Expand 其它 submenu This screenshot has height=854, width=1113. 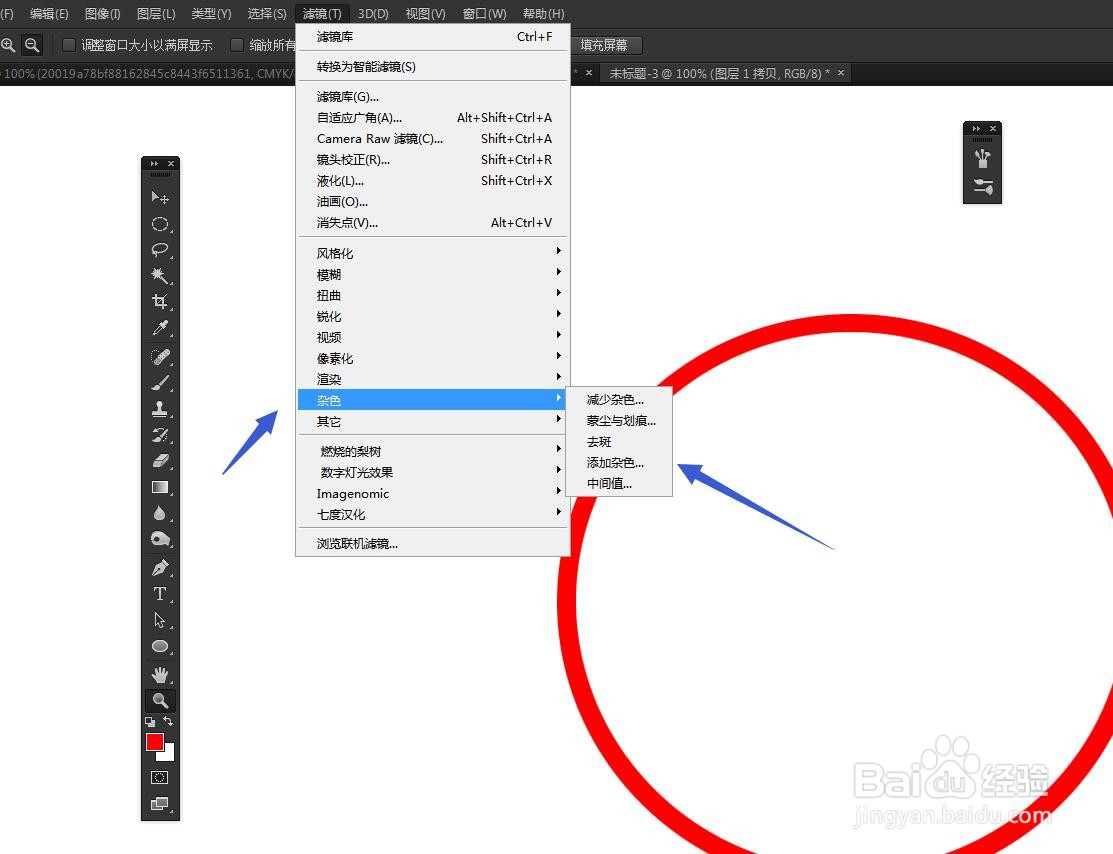pos(433,422)
